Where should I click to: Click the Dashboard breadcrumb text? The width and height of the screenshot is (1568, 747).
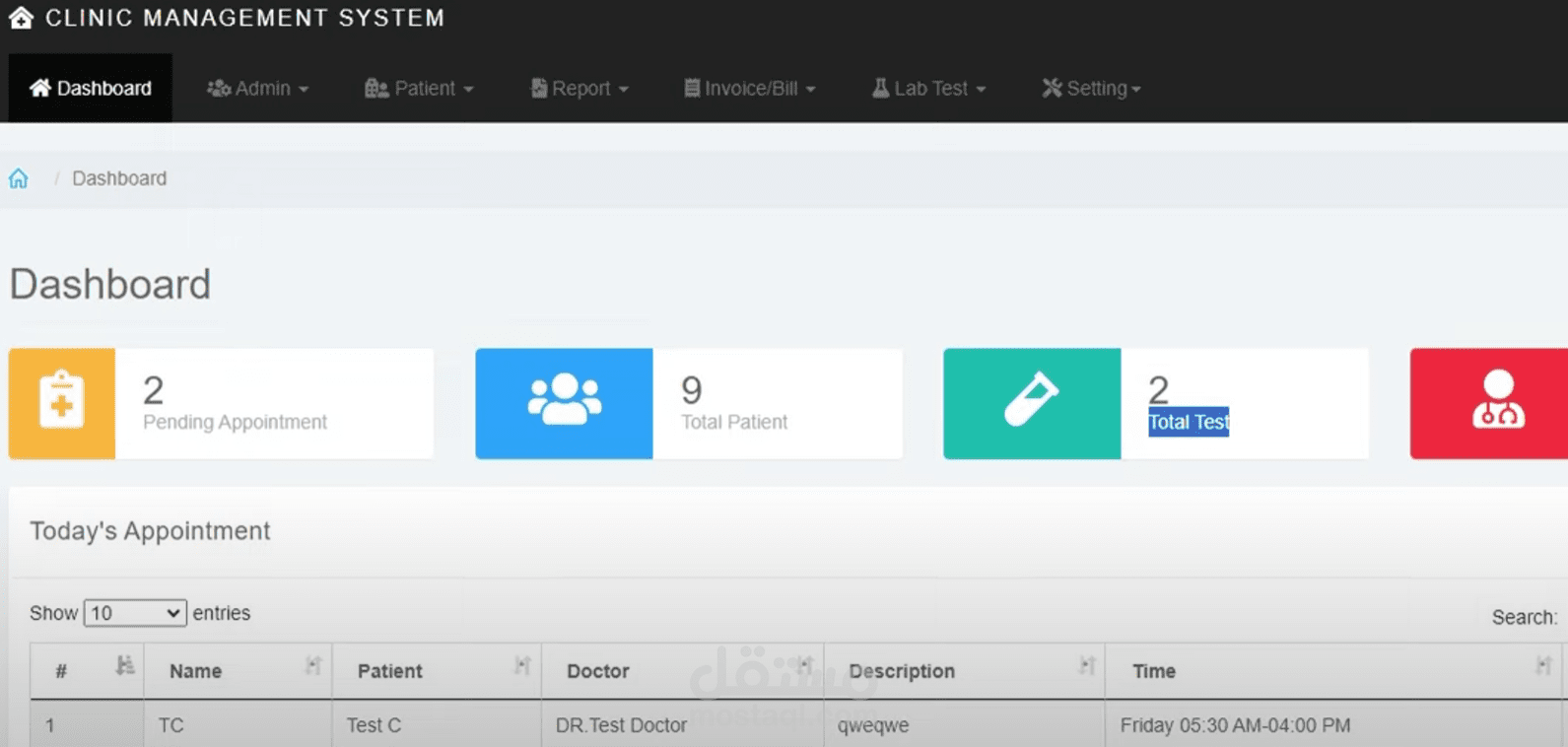click(119, 178)
